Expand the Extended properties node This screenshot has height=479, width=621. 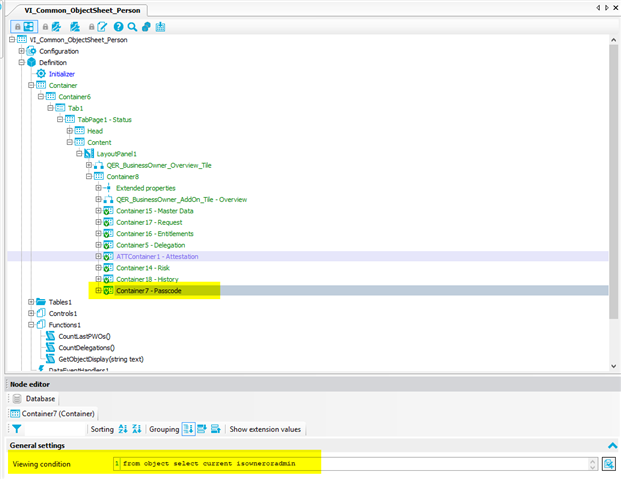coord(98,188)
